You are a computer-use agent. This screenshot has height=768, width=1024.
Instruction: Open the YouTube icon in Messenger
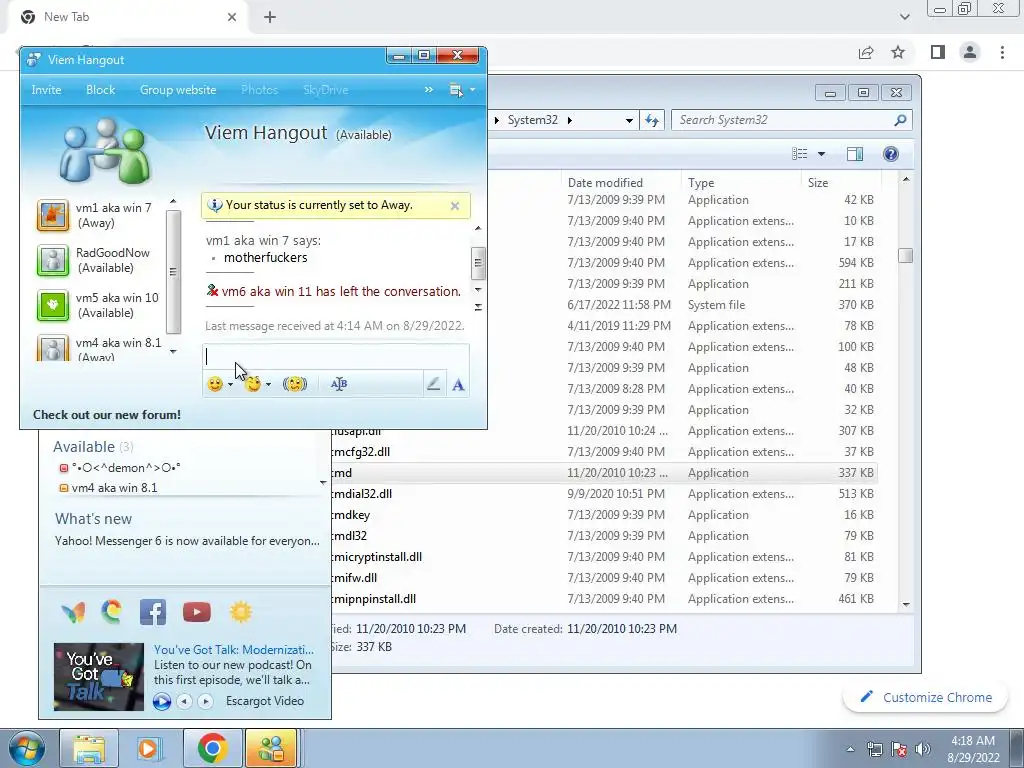tap(197, 612)
